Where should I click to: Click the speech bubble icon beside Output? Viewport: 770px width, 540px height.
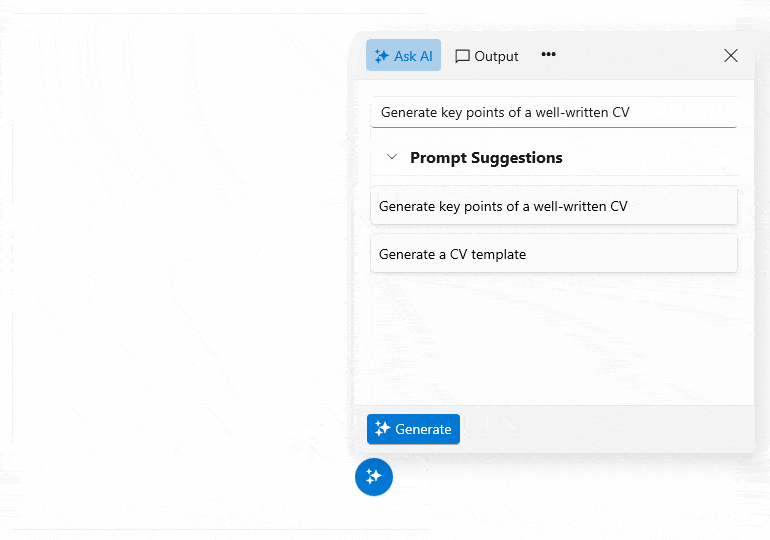(x=462, y=56)
